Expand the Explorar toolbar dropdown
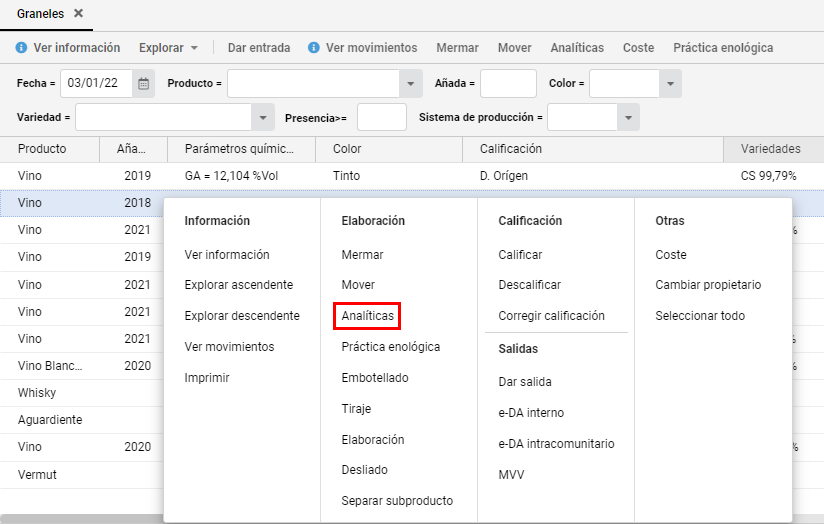The image size is (824, 524). pos(168,48)
